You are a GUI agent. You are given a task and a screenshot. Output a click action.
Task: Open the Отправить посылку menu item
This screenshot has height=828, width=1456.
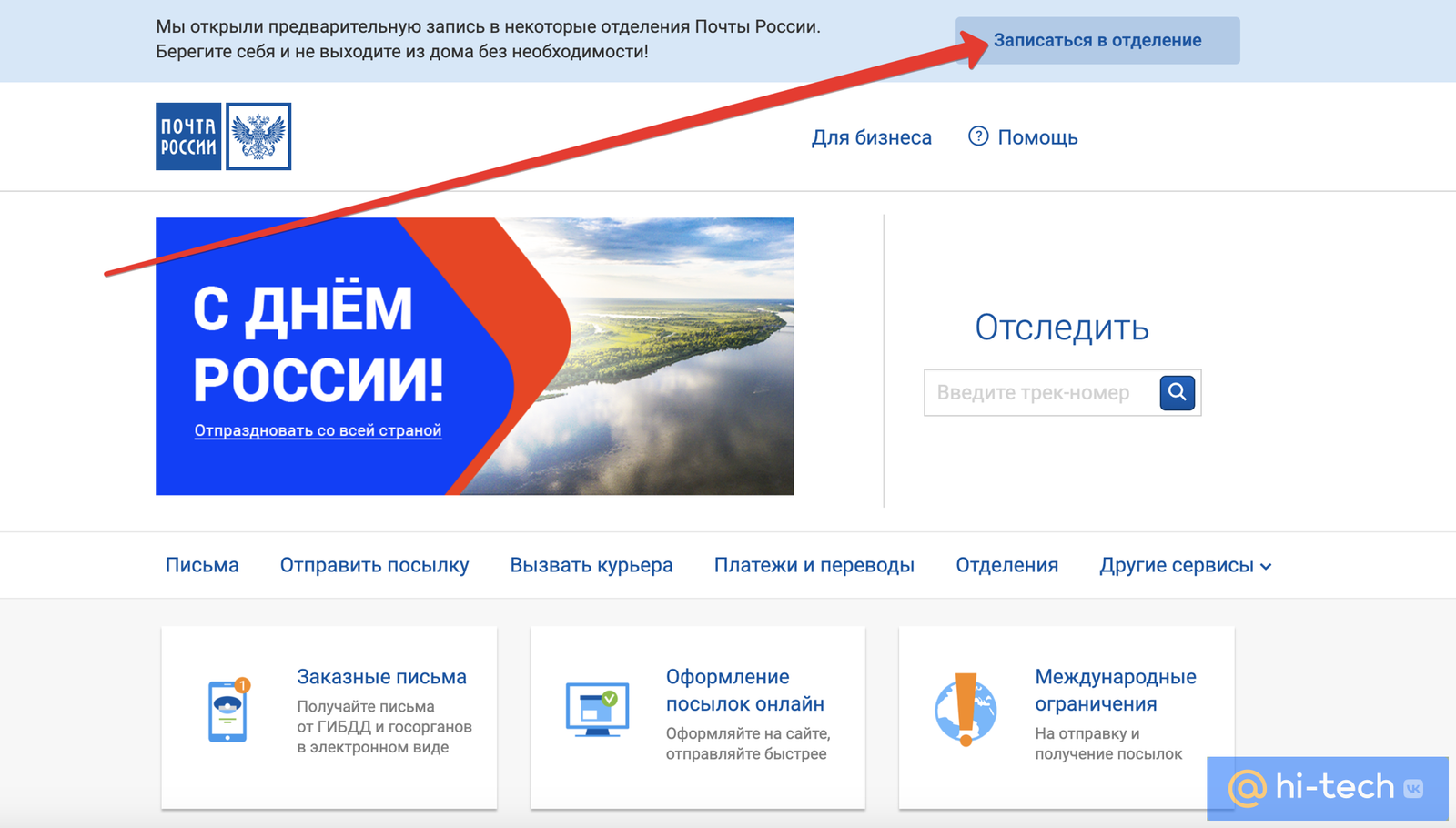374,565
